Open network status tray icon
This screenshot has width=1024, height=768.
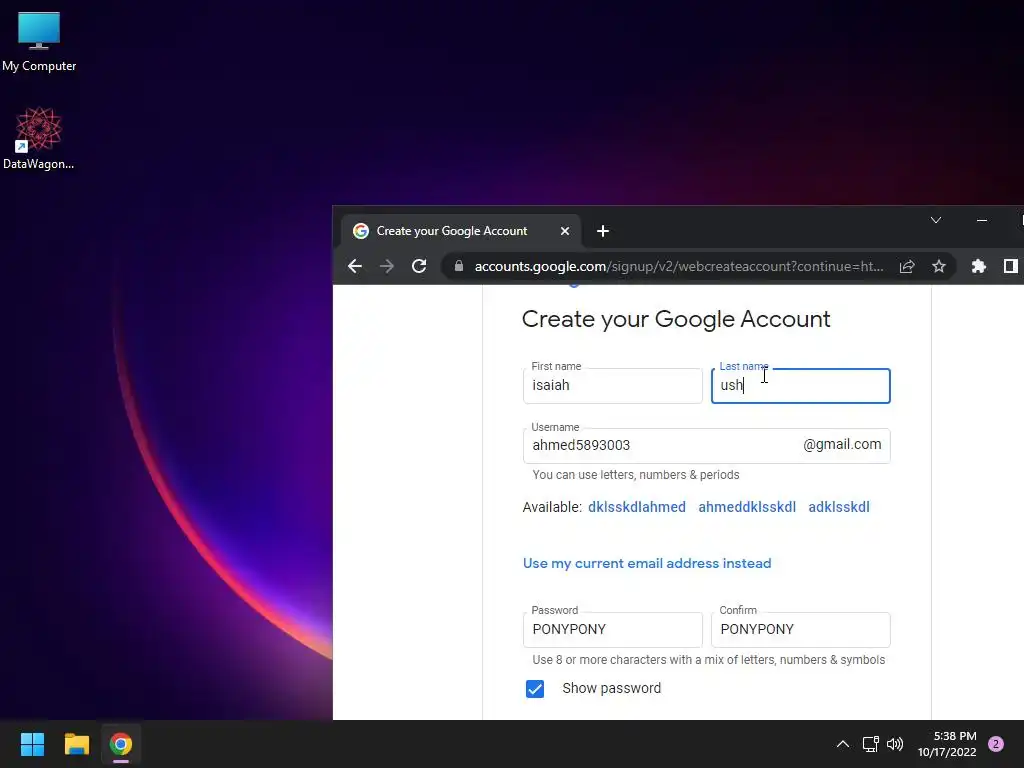[871, 744]
